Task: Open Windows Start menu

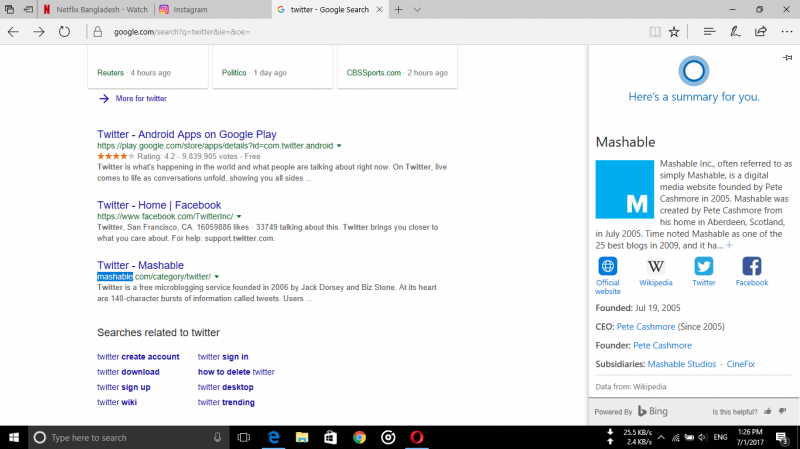Action: pyautogui.click(x=14, y=437)
